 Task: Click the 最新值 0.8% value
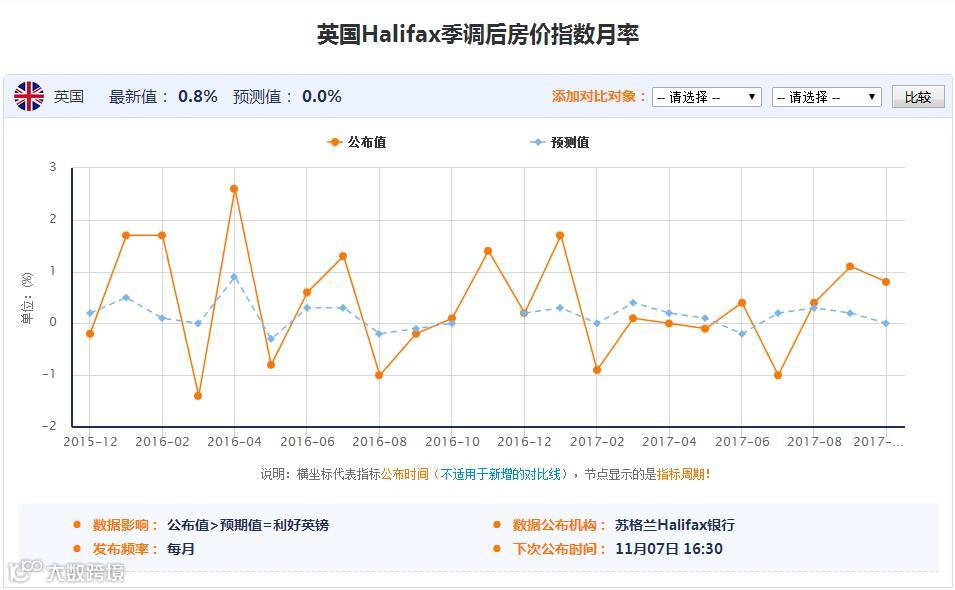[x=198, y=96]
